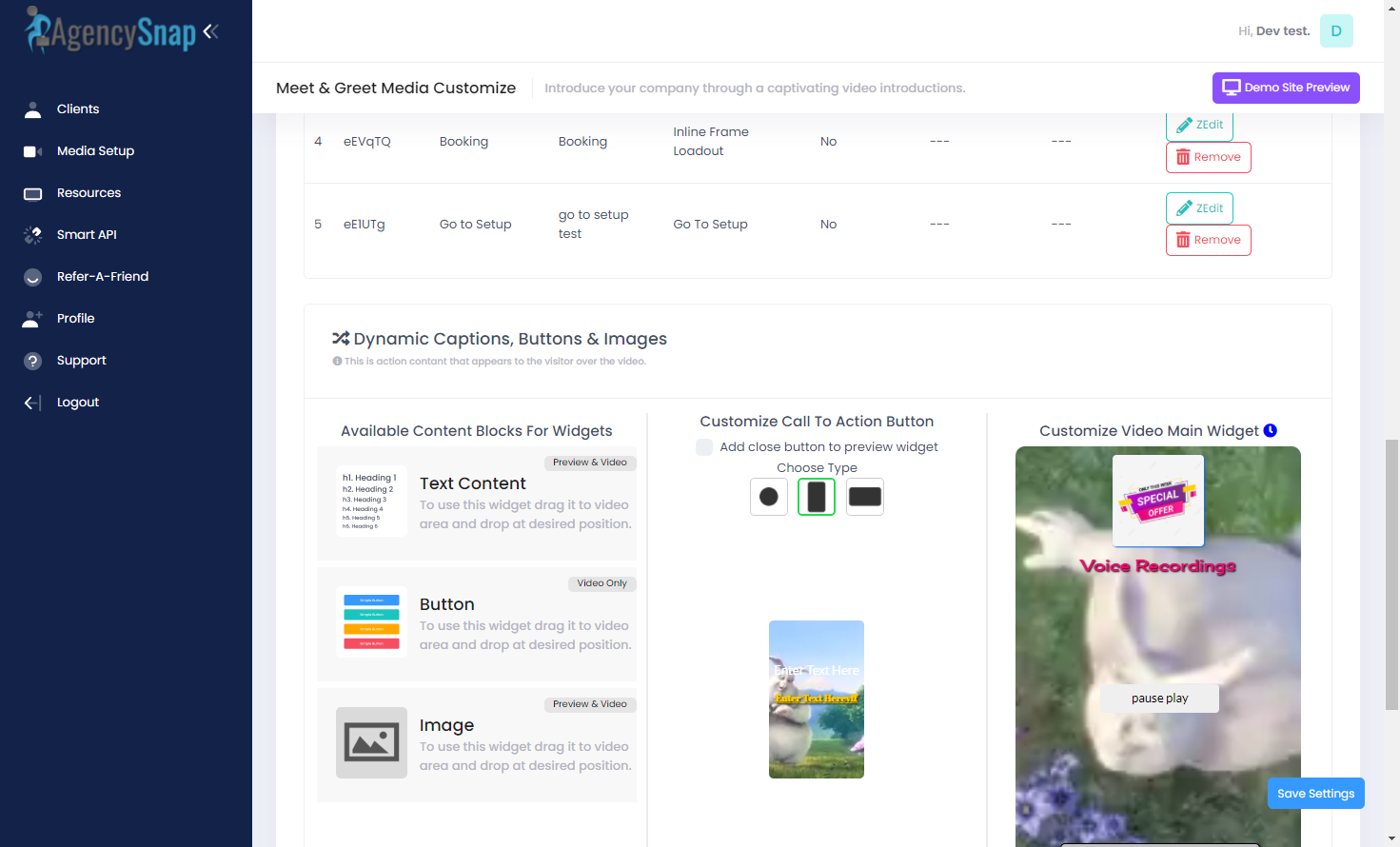Click the user avatar D badge
This screenshot has width=1400, height=847.
click(x=1336, y=31)
